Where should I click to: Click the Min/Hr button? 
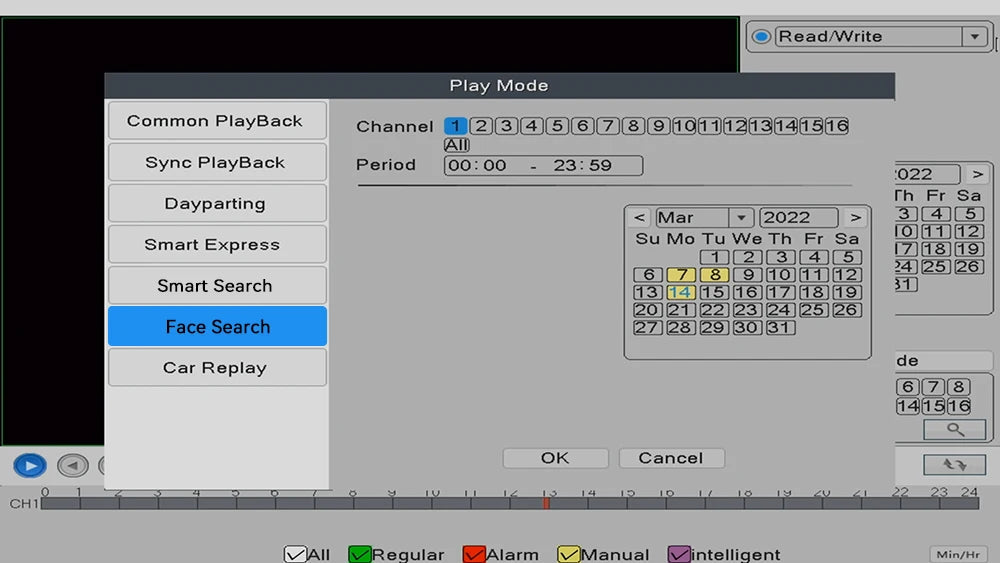958,554
